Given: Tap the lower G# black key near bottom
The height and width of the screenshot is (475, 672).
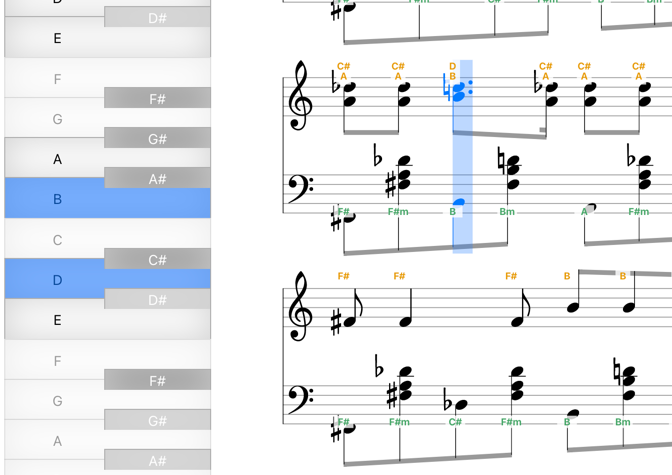Looking at the screenshot, I should pos(157,420).
